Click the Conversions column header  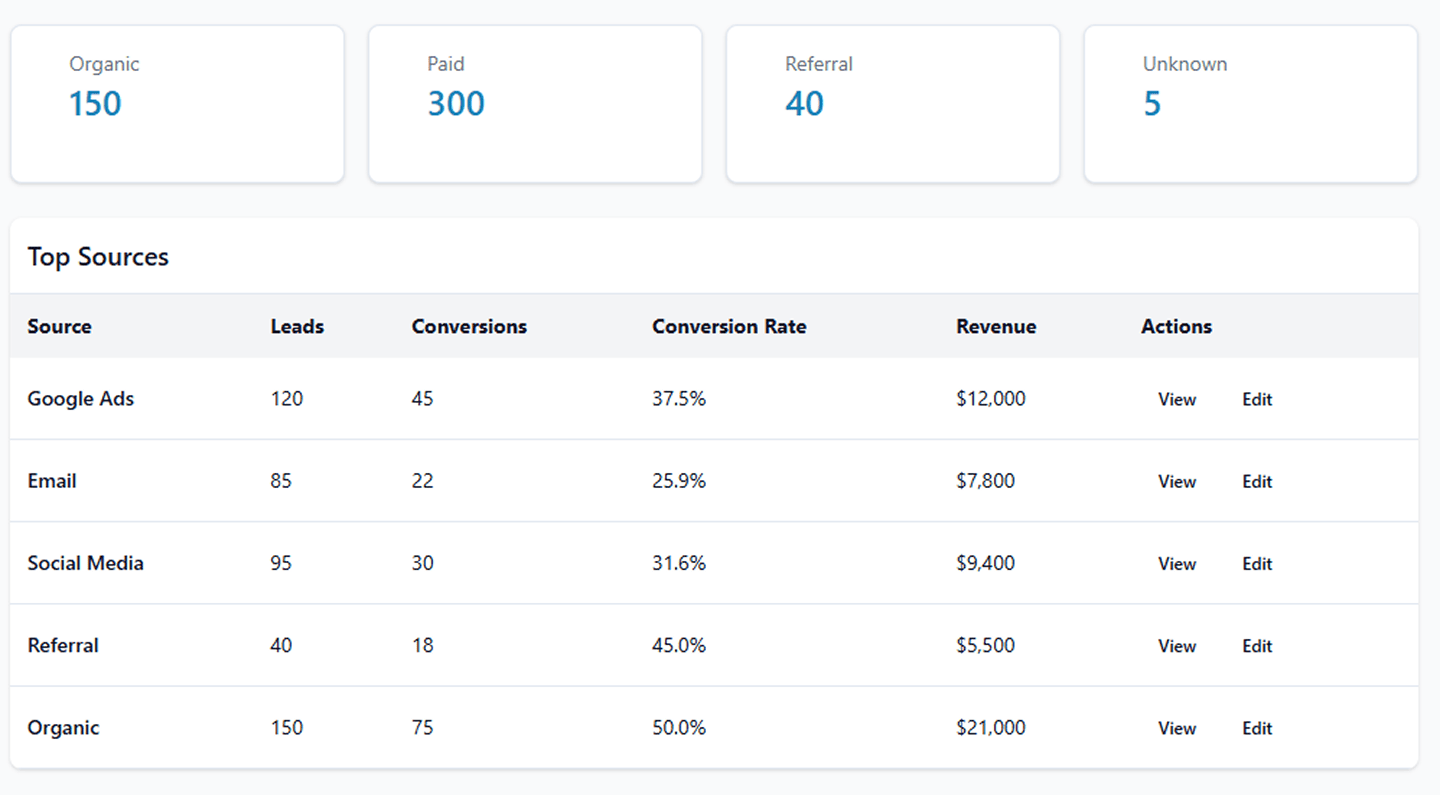pos(469,326)
